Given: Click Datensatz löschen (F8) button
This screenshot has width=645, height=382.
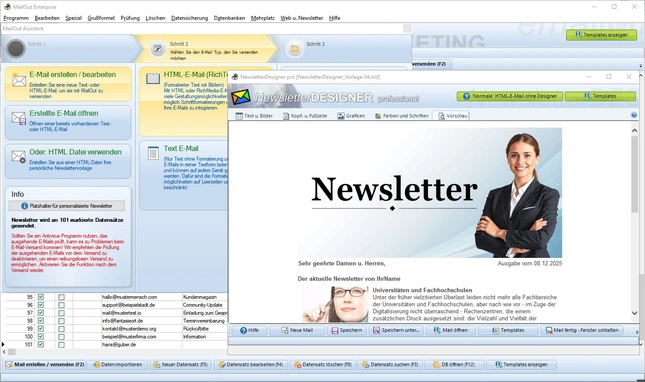Looking at the screenshot, I should (323, 364).
